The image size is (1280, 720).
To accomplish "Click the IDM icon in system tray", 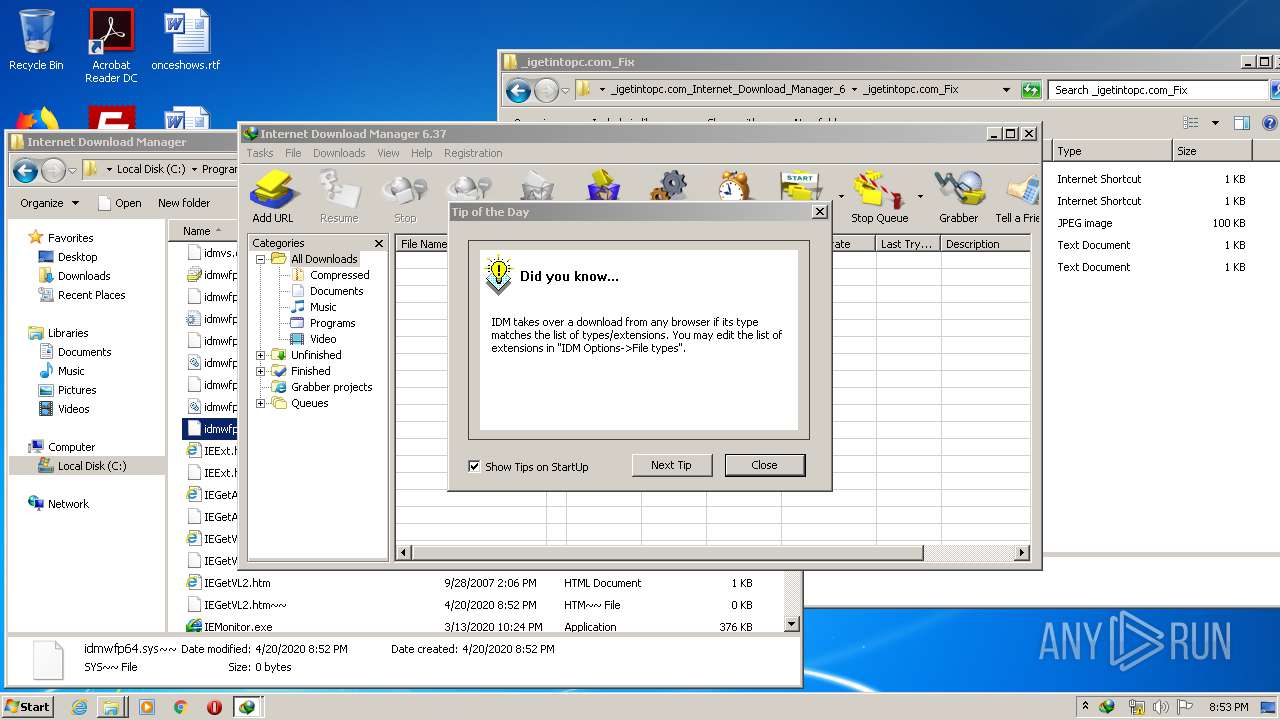I will tap(1107, 707).
